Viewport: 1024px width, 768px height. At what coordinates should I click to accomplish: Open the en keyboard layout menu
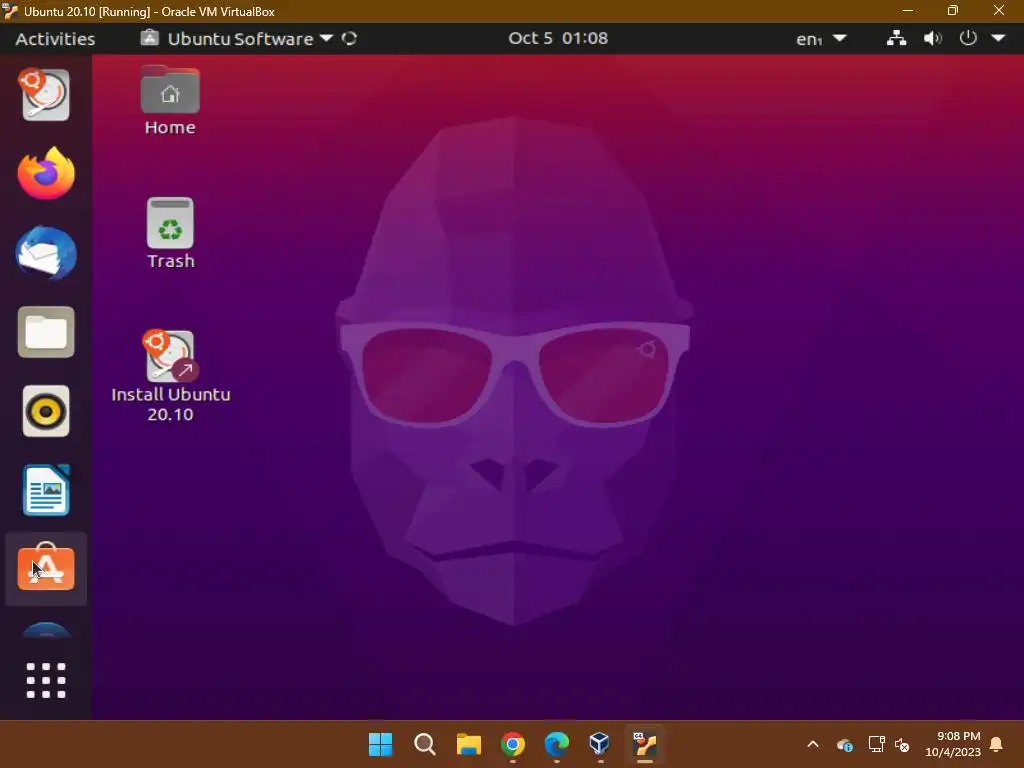point(821,39)
